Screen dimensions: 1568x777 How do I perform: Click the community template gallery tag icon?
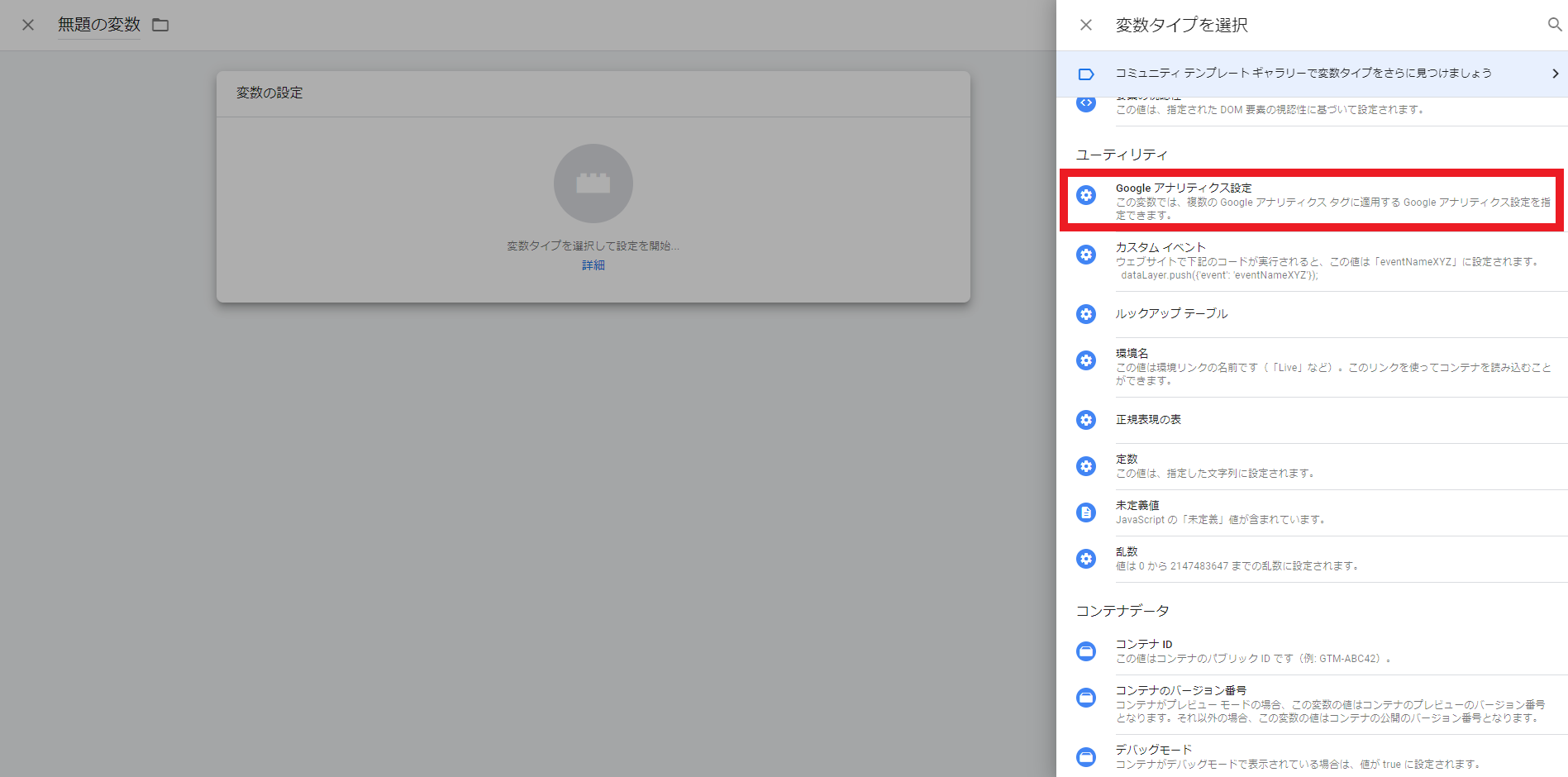tap(1086, 74)
